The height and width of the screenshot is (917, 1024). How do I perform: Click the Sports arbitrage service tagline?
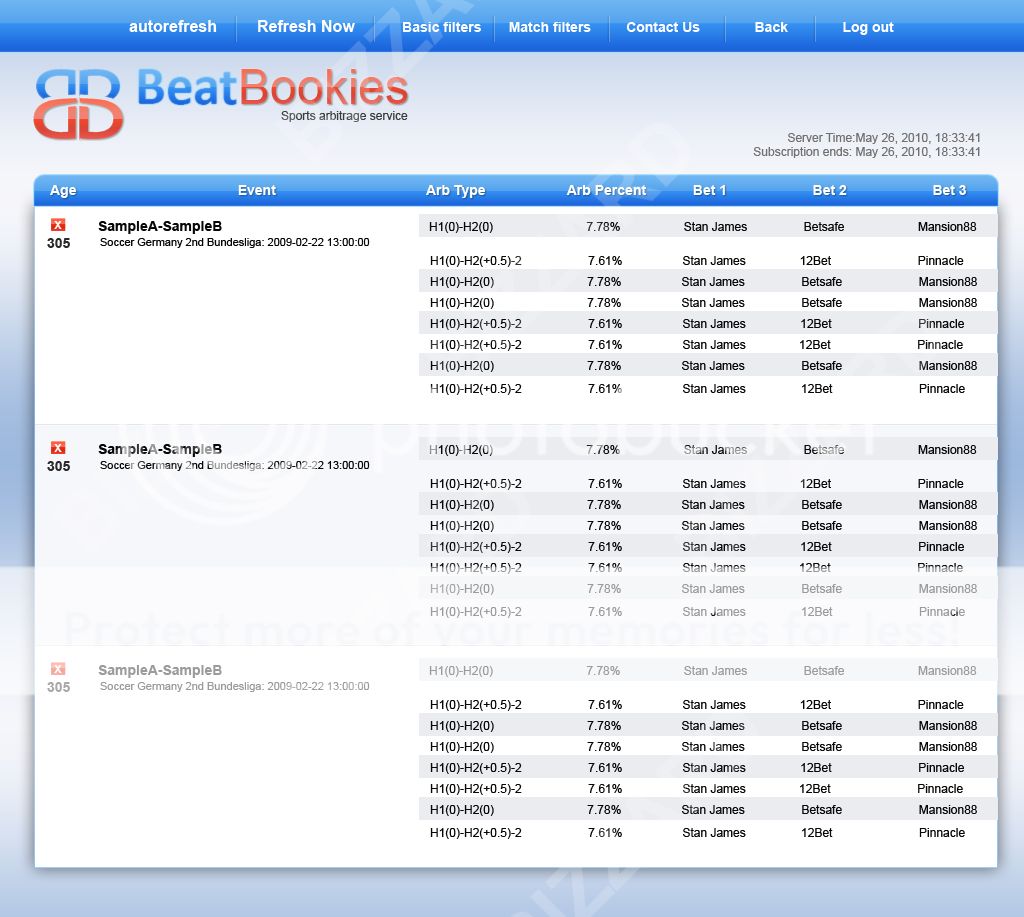coord(344,116)
